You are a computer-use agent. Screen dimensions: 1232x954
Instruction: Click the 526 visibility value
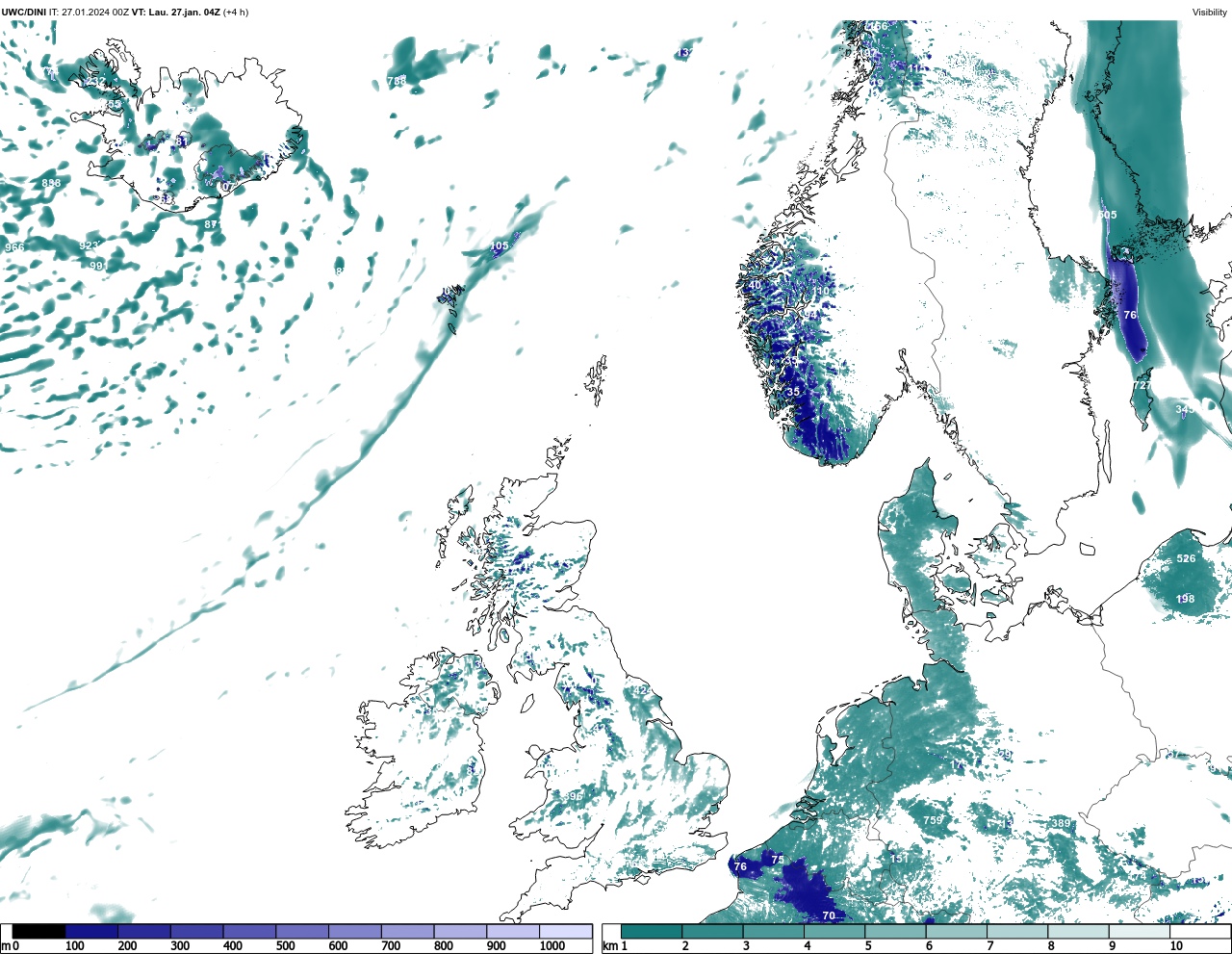tap(1186, 558)
